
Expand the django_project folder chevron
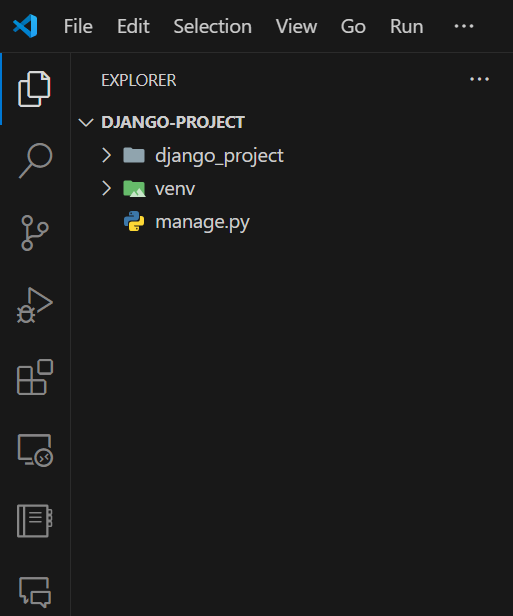(106, 155)
